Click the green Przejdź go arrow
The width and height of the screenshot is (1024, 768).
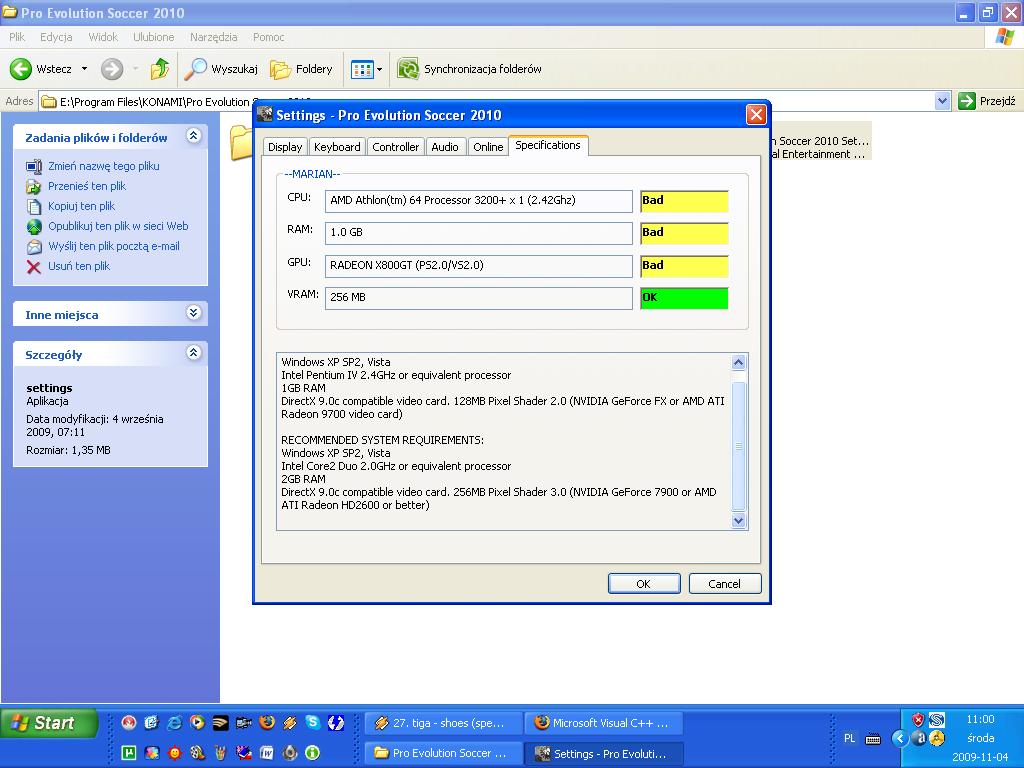pyautogui.click(x=967, y=101)
